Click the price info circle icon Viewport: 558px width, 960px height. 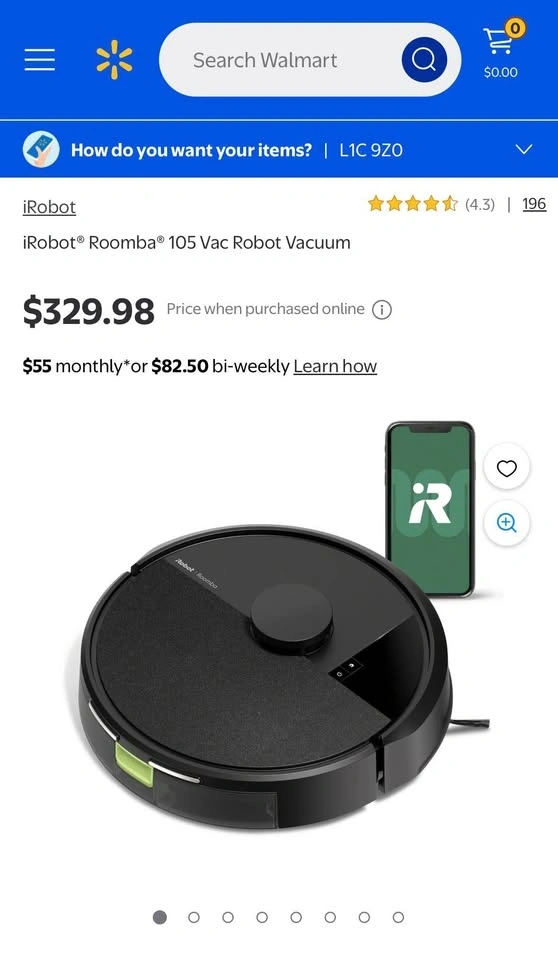point(382,310)
